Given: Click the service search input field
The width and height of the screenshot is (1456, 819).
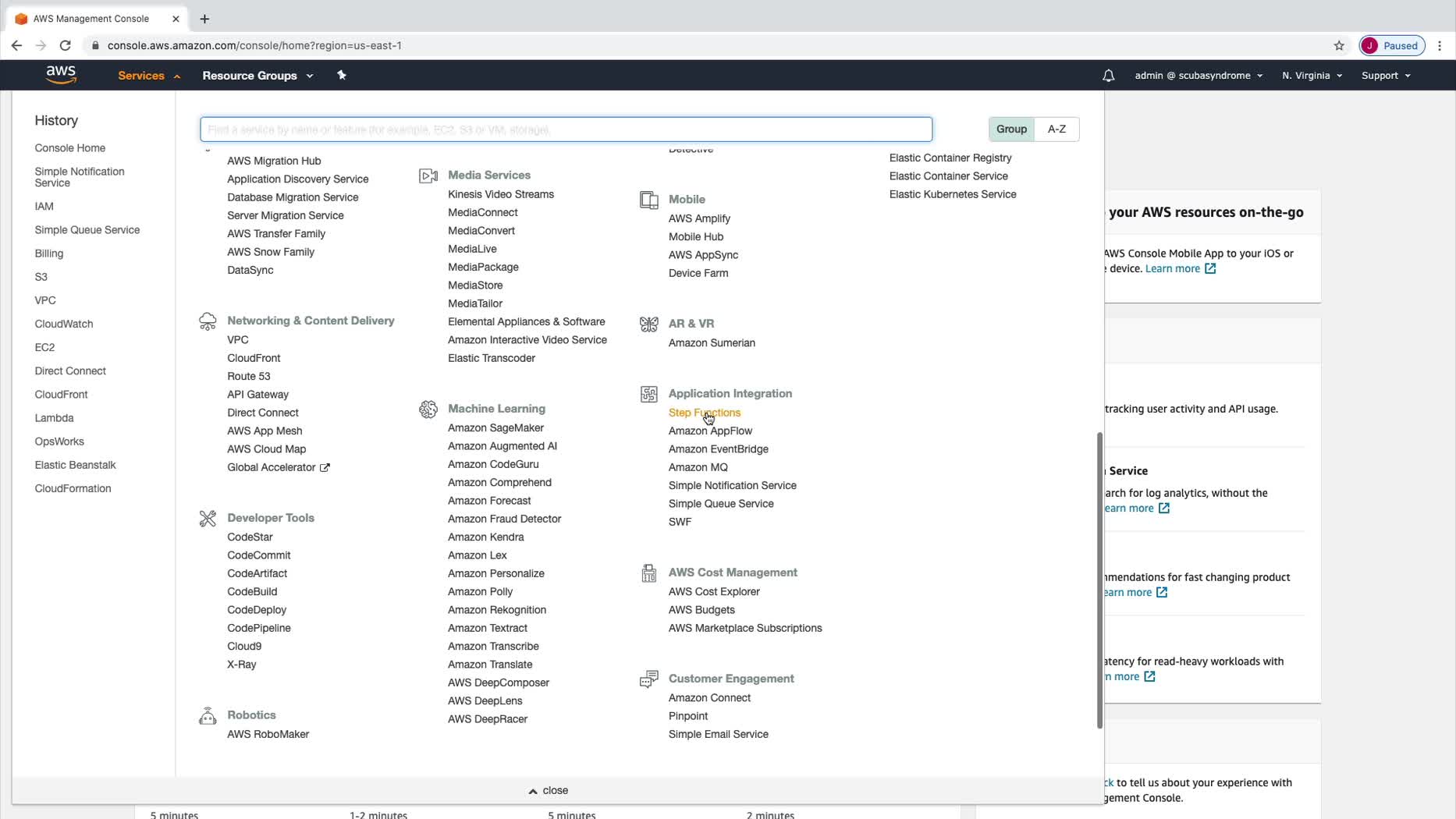Looking at the screenshot, I should tap(566, 129).
